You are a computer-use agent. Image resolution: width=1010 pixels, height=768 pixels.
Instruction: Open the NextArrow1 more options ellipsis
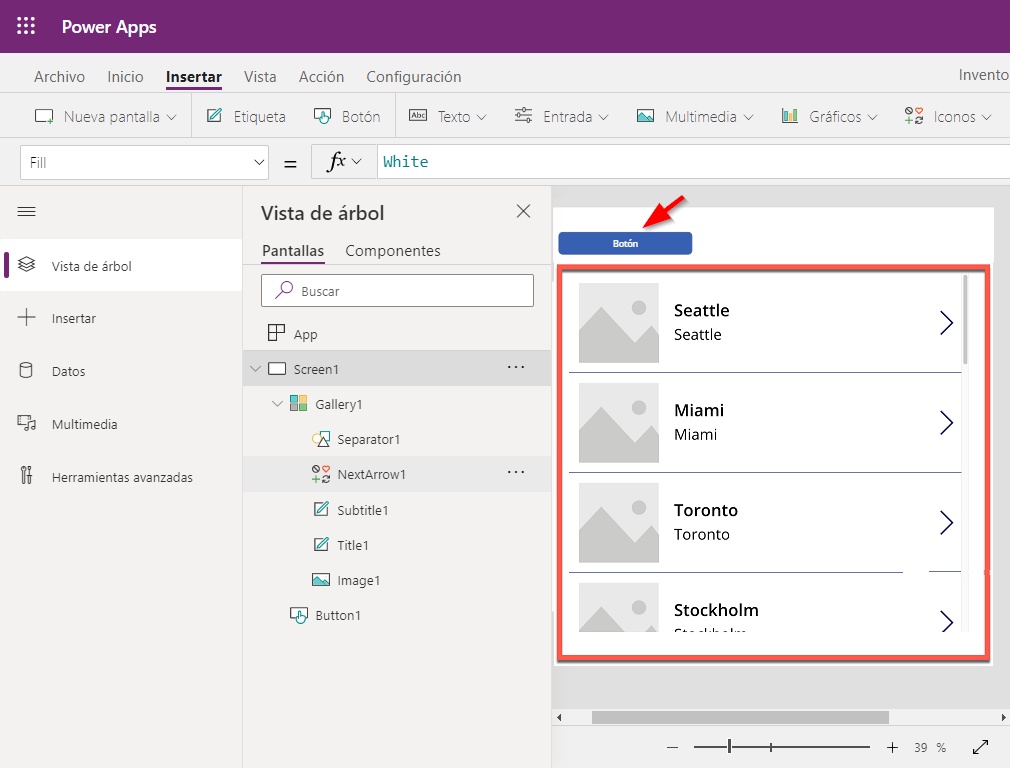(x=515, y=472)
